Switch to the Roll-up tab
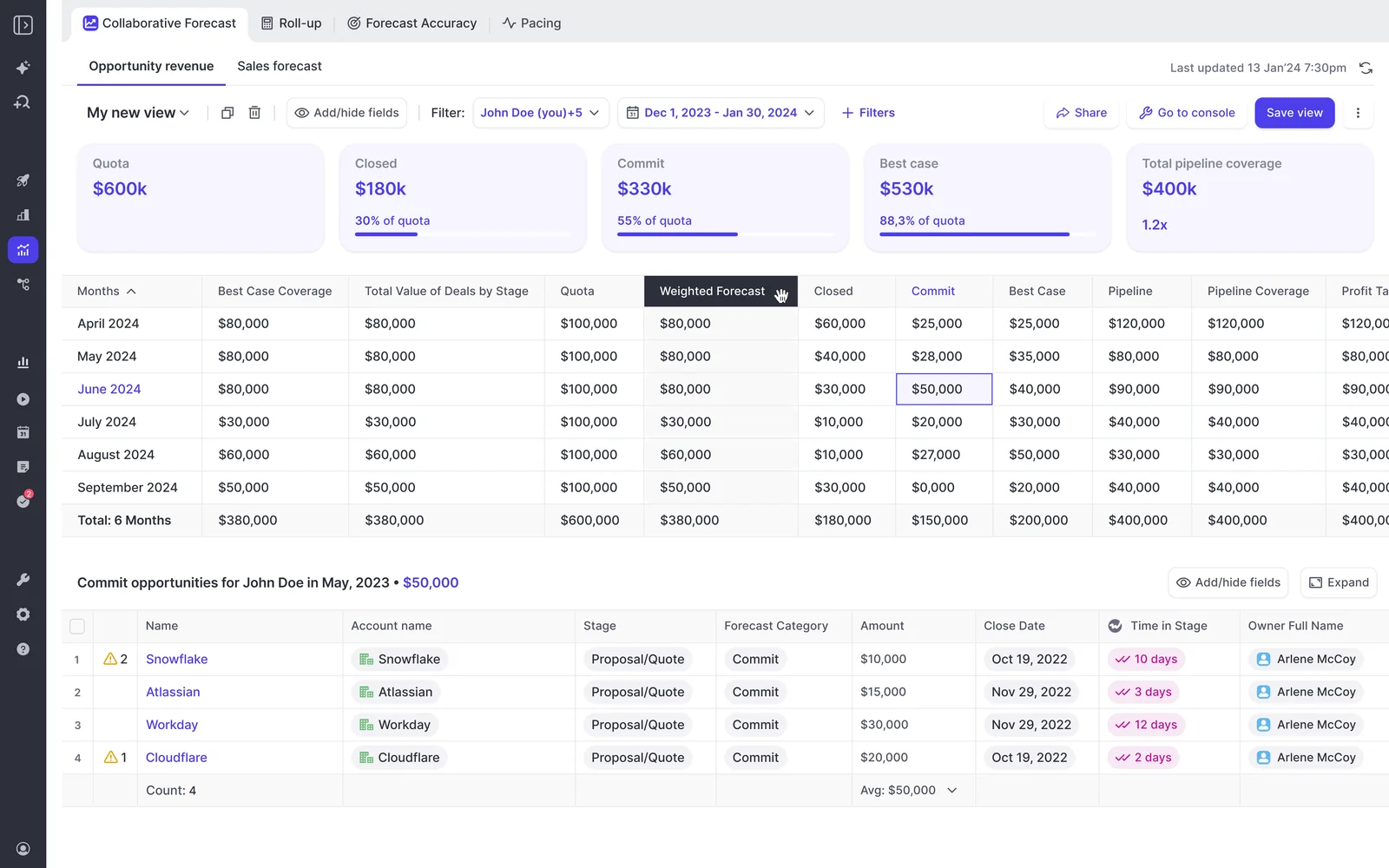Screen dimensions: 1389x868 click(292, 23)
